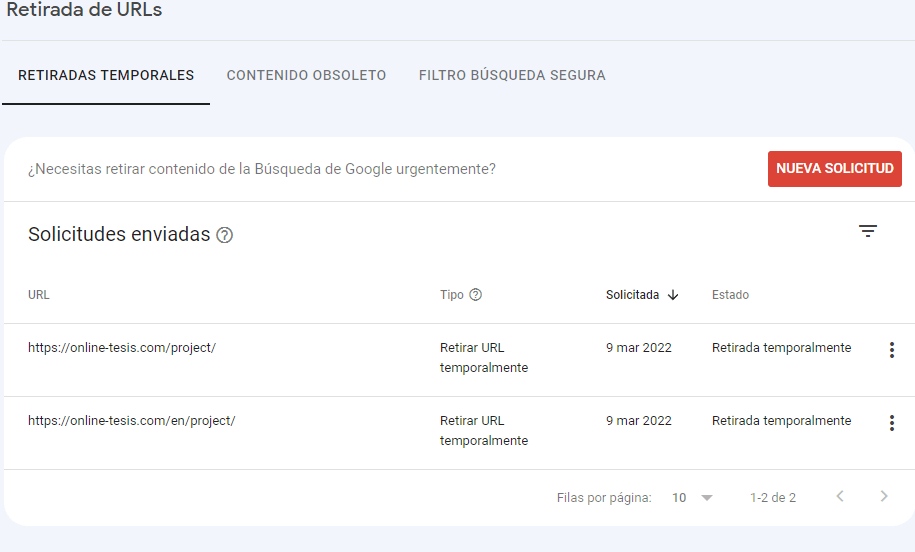915x552 pixels.
Task: Click the Nueva solicitud button
Action: point(834,169)
